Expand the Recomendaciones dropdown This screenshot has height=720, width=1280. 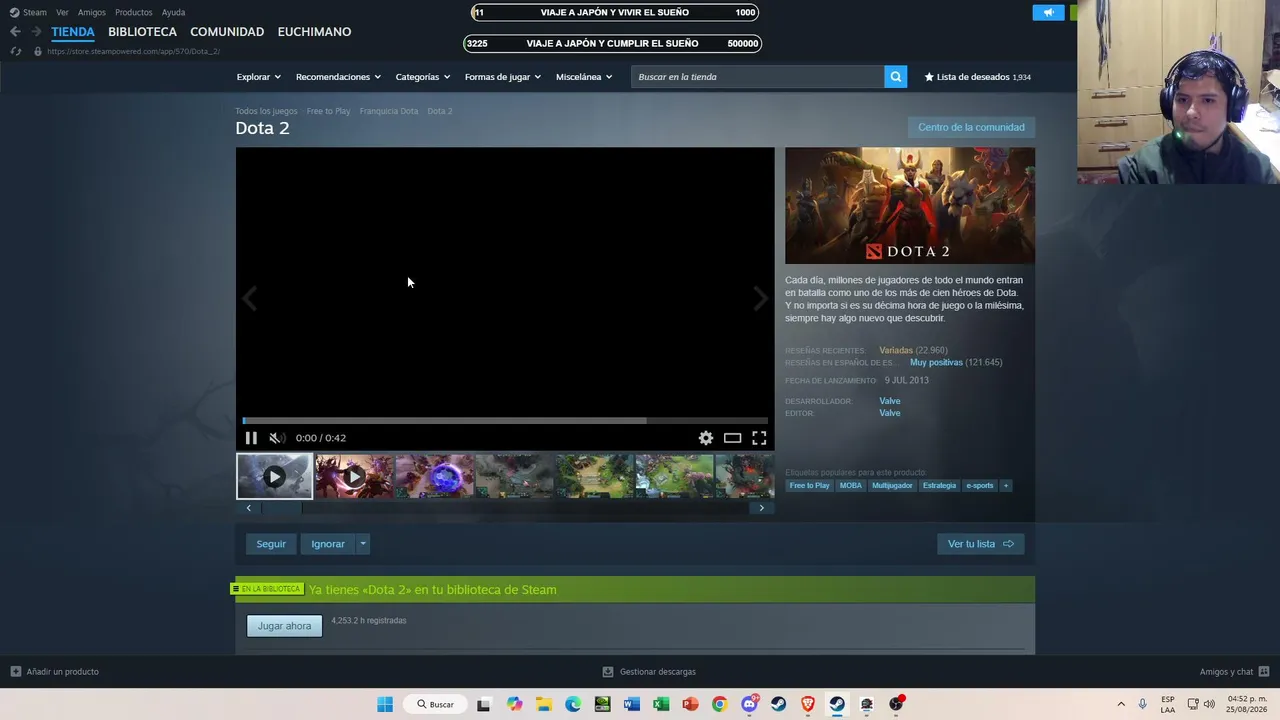coord(338,77)
